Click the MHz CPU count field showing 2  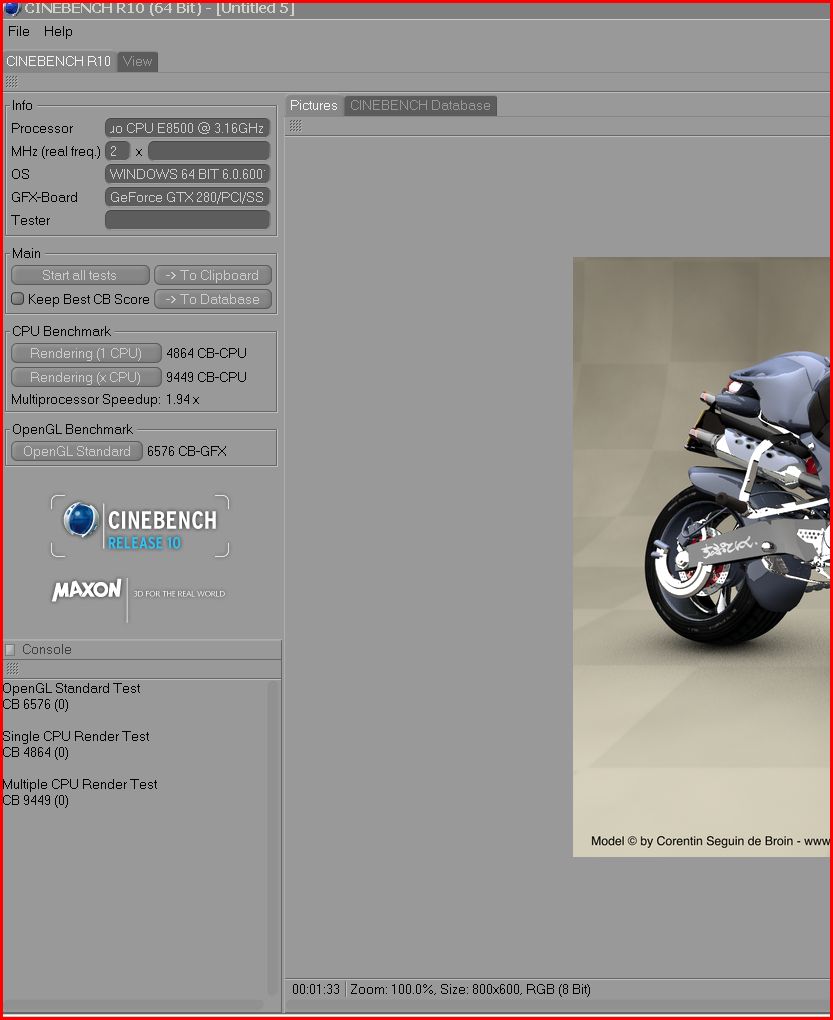tap(117, 151)
